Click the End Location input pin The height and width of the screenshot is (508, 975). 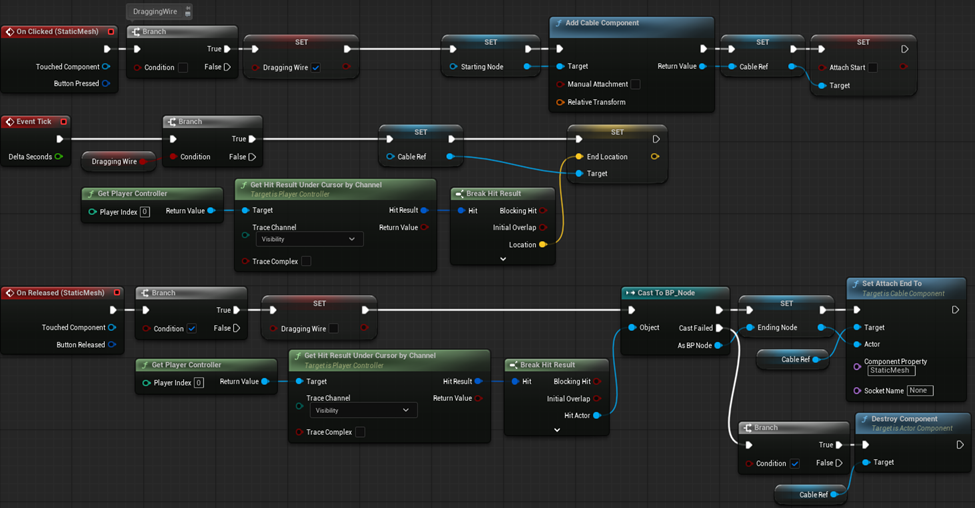pos(579,157)
